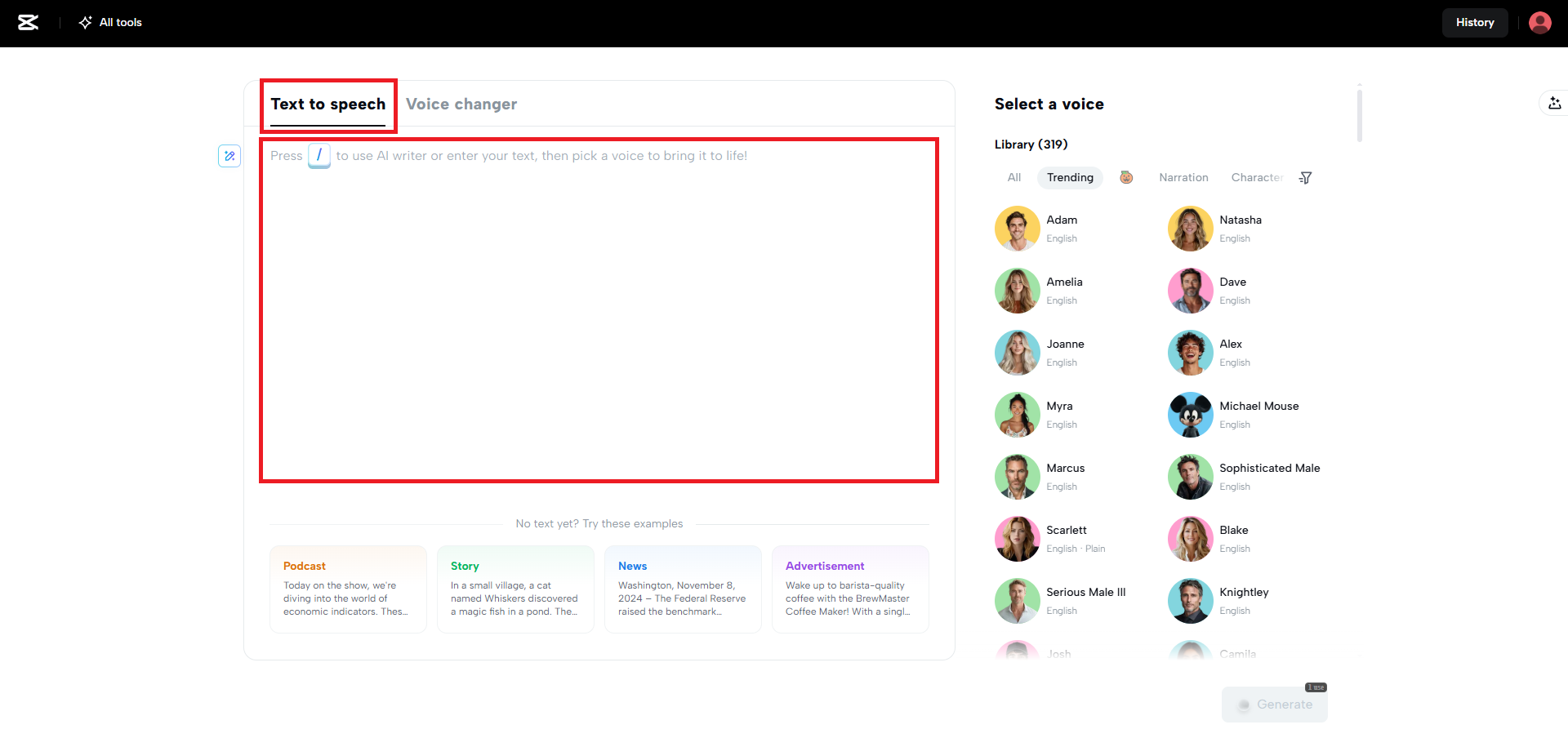The height and width of the screenshot is (747, 1568).
Task: Click the voice list scrollbar
Action: pyautogui.click(x=1360, y=115)
